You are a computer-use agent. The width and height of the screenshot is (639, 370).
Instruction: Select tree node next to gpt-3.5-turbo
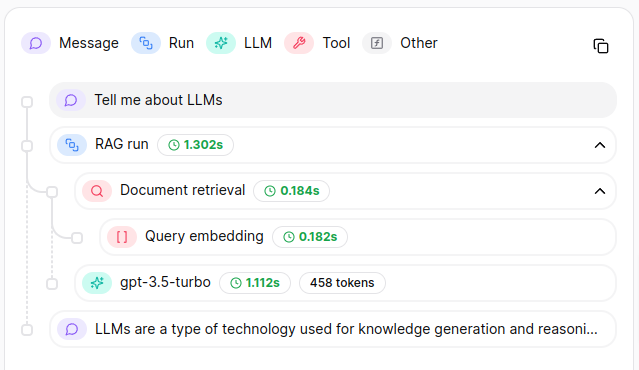click(52, 284)
